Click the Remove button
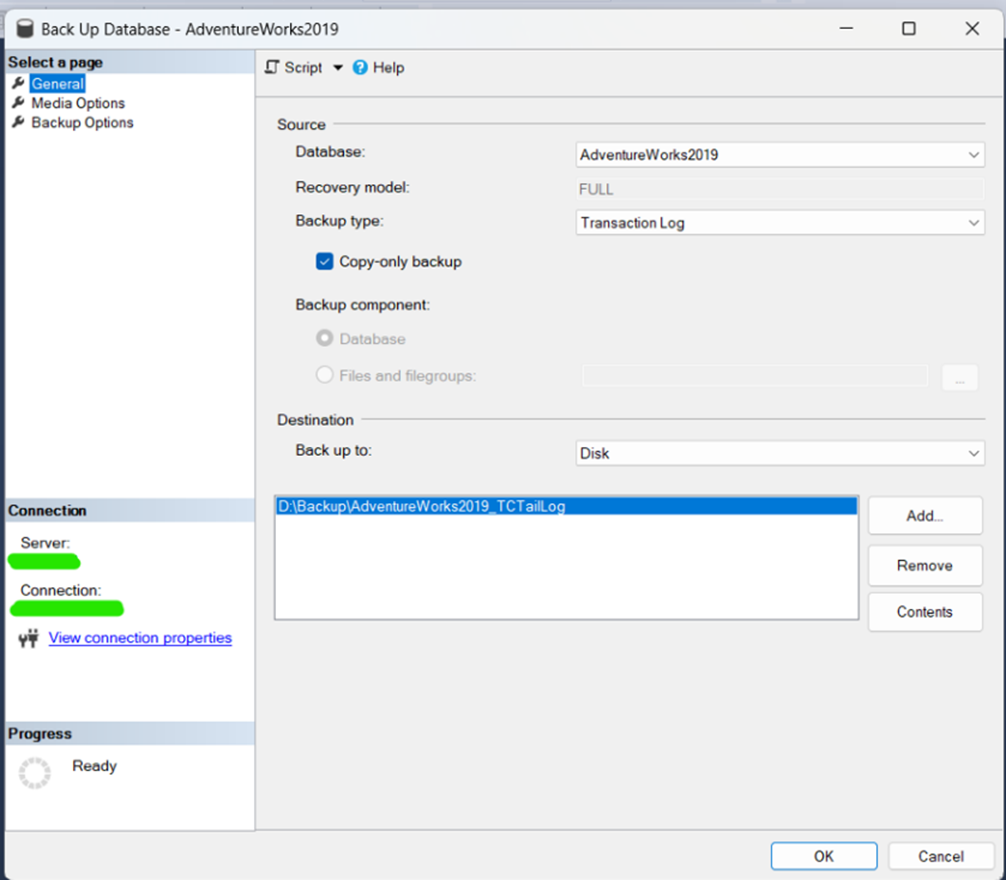The image size is (1006, 880). 925,565
